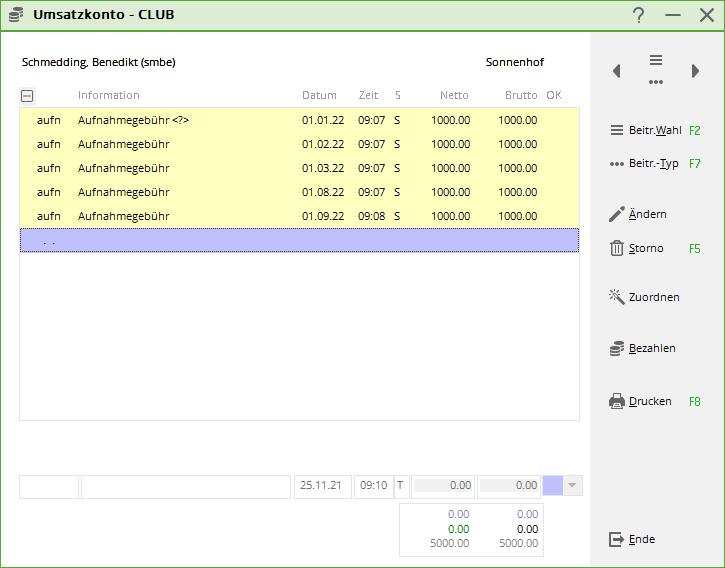Viewport: 725px width, 568px height.
Task: Click the time field showing 09:10
Action: 373,486
